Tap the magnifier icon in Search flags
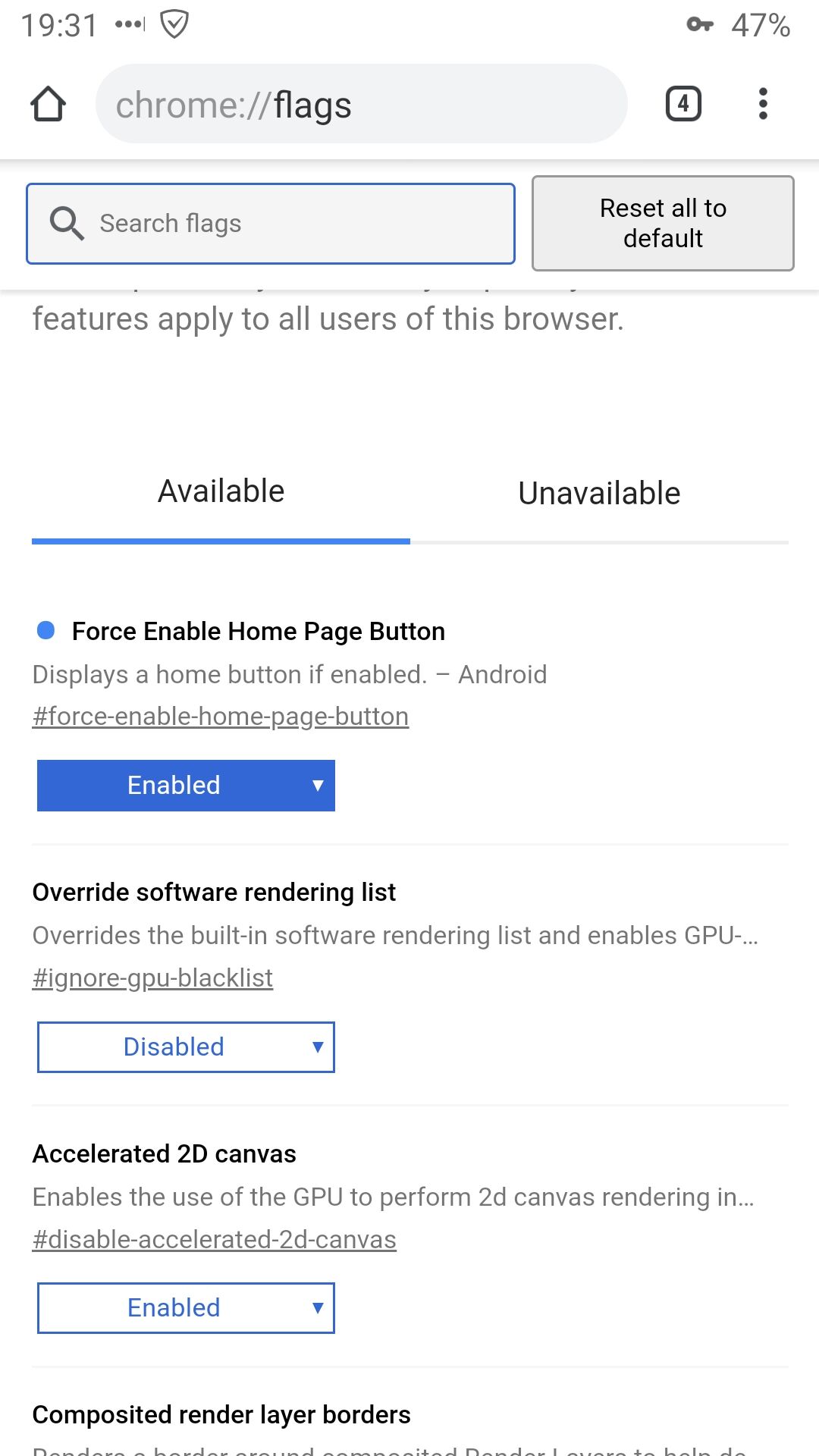819x1456 pixels. 67,224
